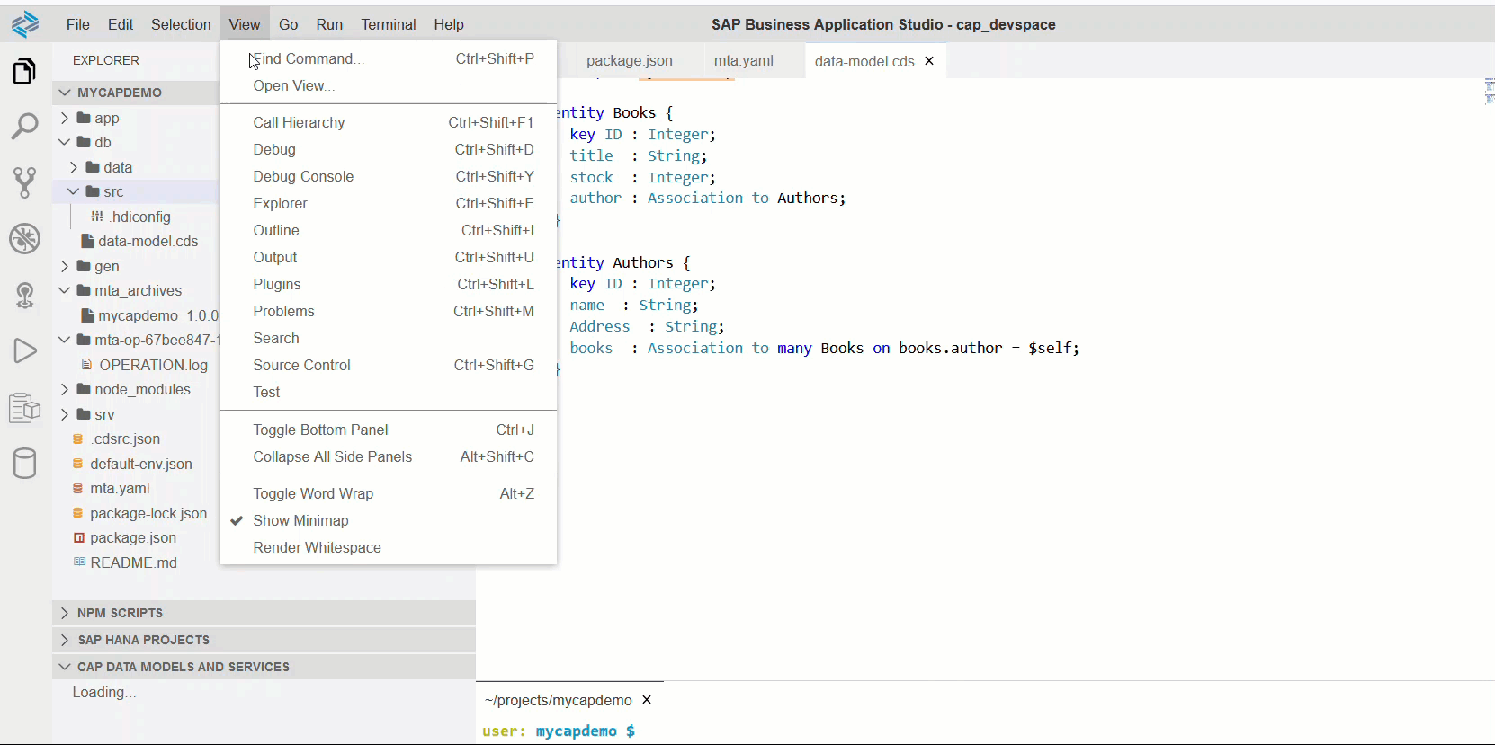Select Source Control in View menu
This screenshot has width=1495, height=745.
coord(388,365)
